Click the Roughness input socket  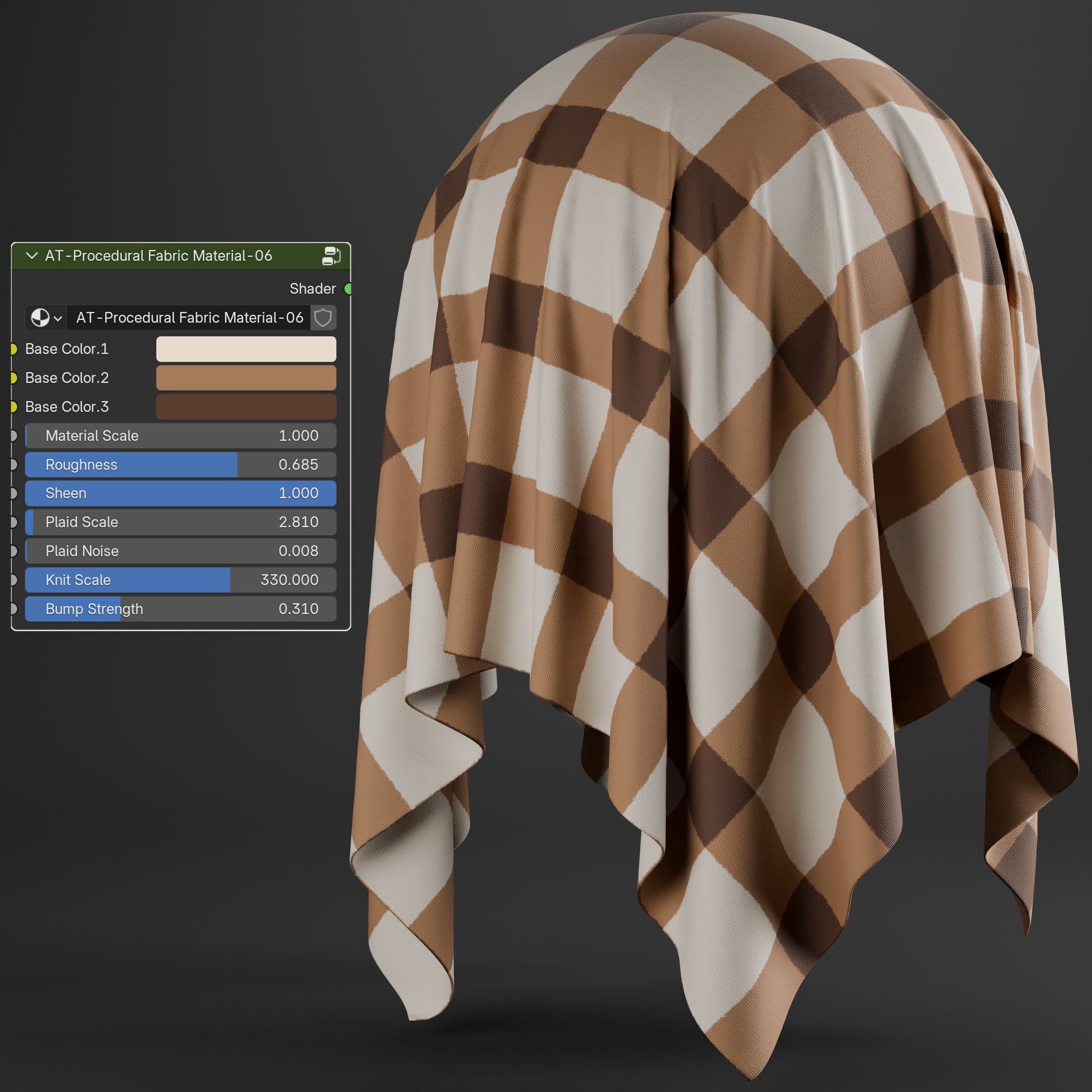pos(13,464)
